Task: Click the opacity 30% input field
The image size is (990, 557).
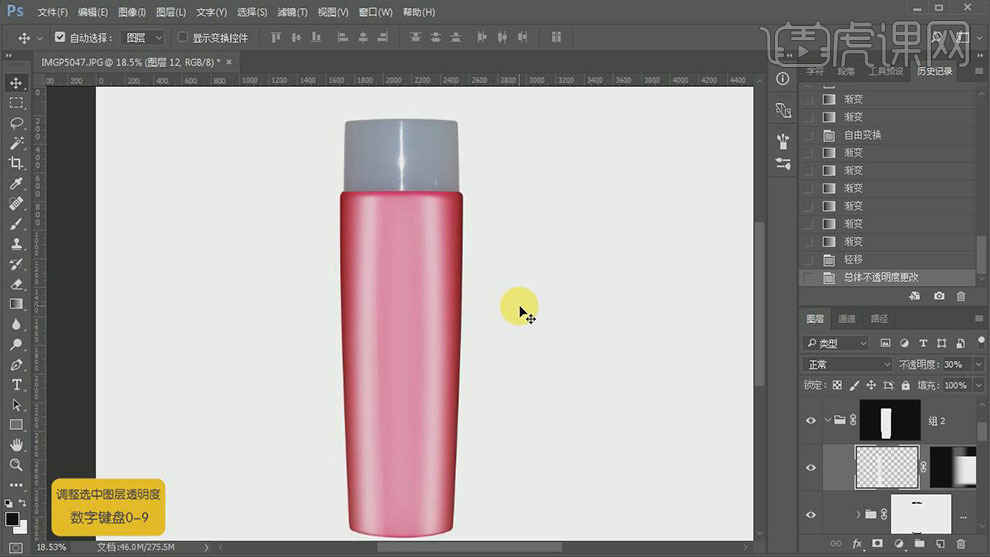Action: [x=953, y=365]
